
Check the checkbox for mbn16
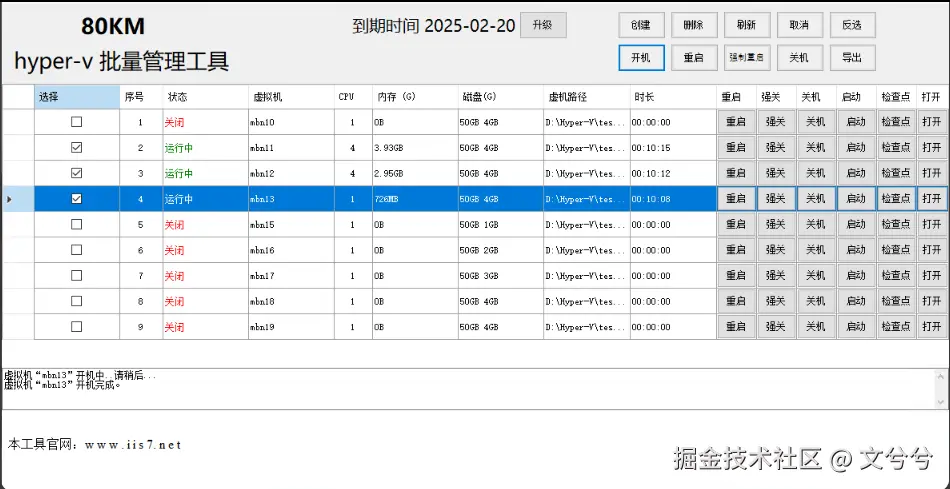coord(76,250)
